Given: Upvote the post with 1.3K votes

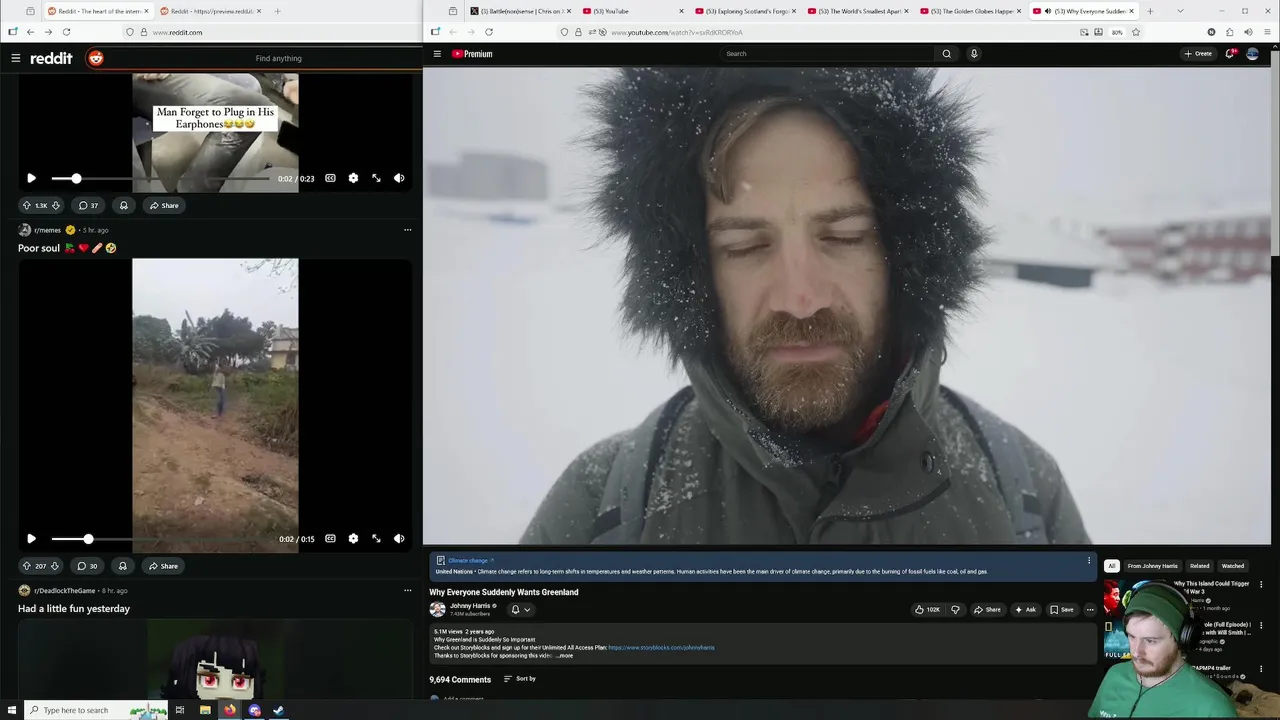Looking at the screenshot, I should pos(27,205).
